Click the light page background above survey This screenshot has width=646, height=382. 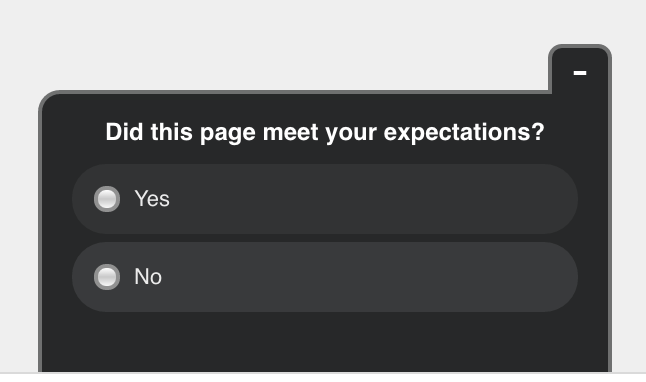(x=272, y=41)
